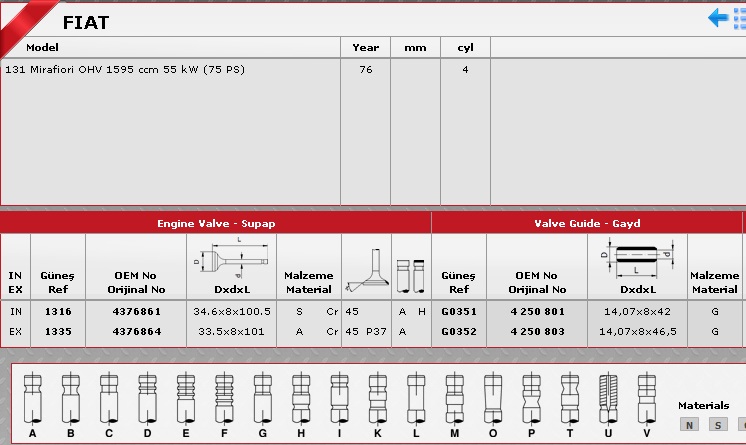
Task: Select valve stem tip type A
Action: [33, 402]
